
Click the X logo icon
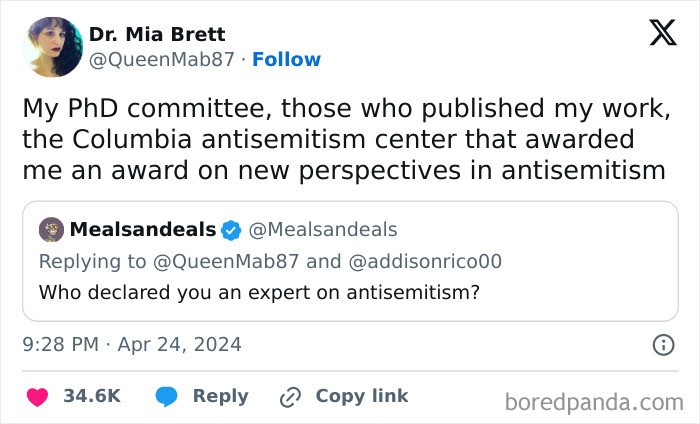[663, 33]
